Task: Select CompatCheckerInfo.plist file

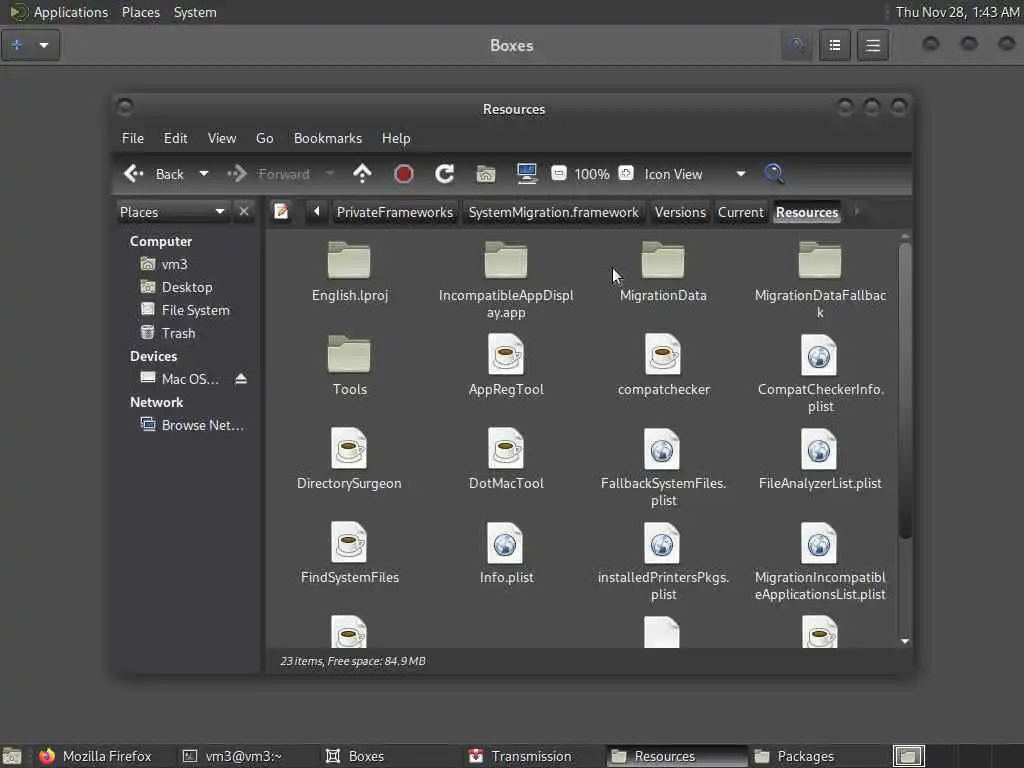Action: point(820,375)
